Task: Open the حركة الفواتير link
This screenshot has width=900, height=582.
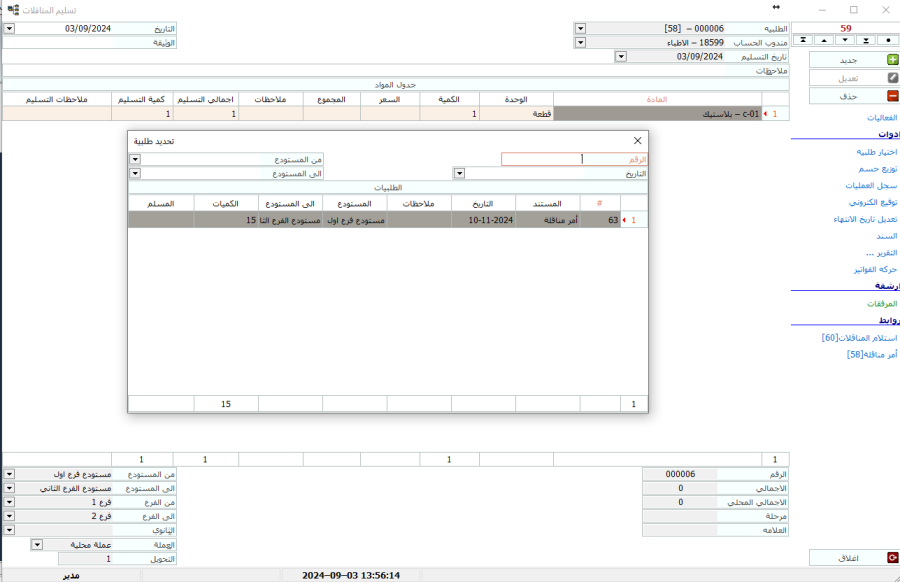Action: (x=875, y=269)
